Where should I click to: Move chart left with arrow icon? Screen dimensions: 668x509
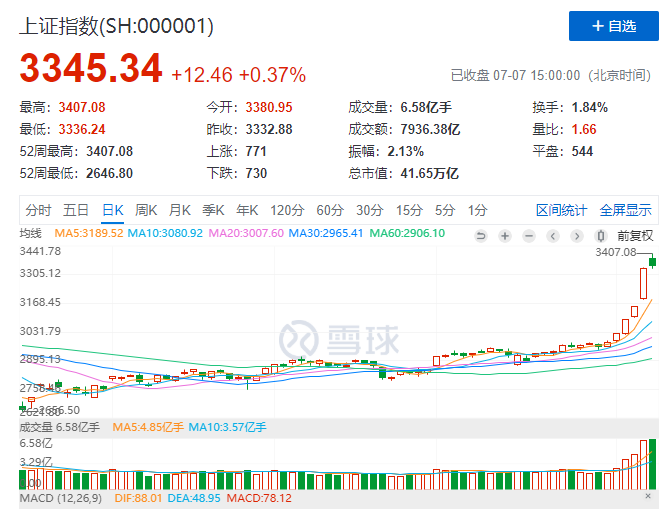coord(553,236)
